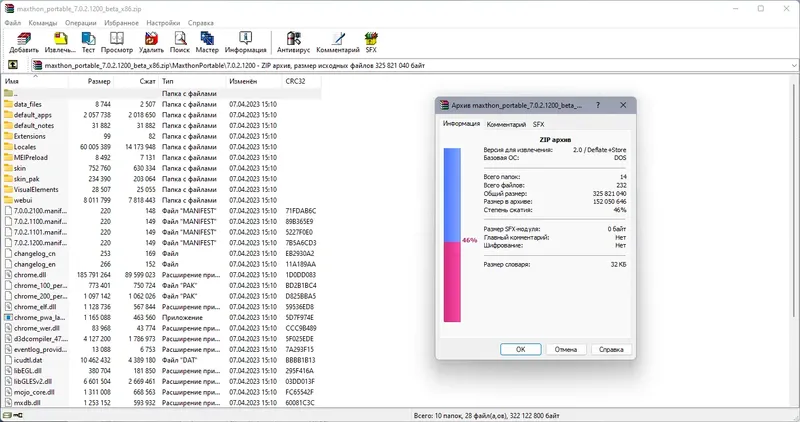Open the Настройки menu
Screen dimensions: 800x422
click(x=163, y=23)
